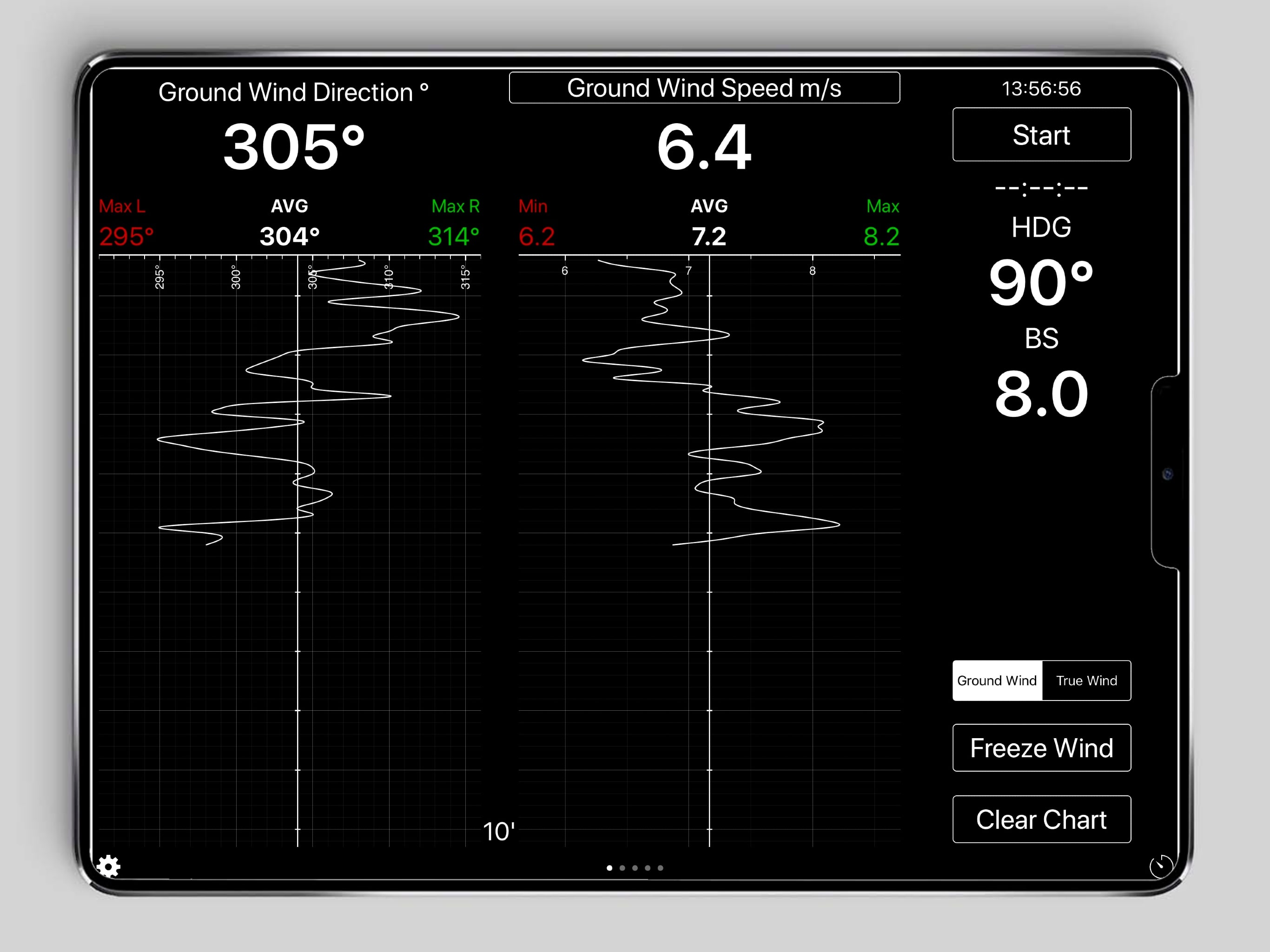Tap the Ground Wind Direction title
This screenshot has width=1270, height=952.
tap(293, 92)
